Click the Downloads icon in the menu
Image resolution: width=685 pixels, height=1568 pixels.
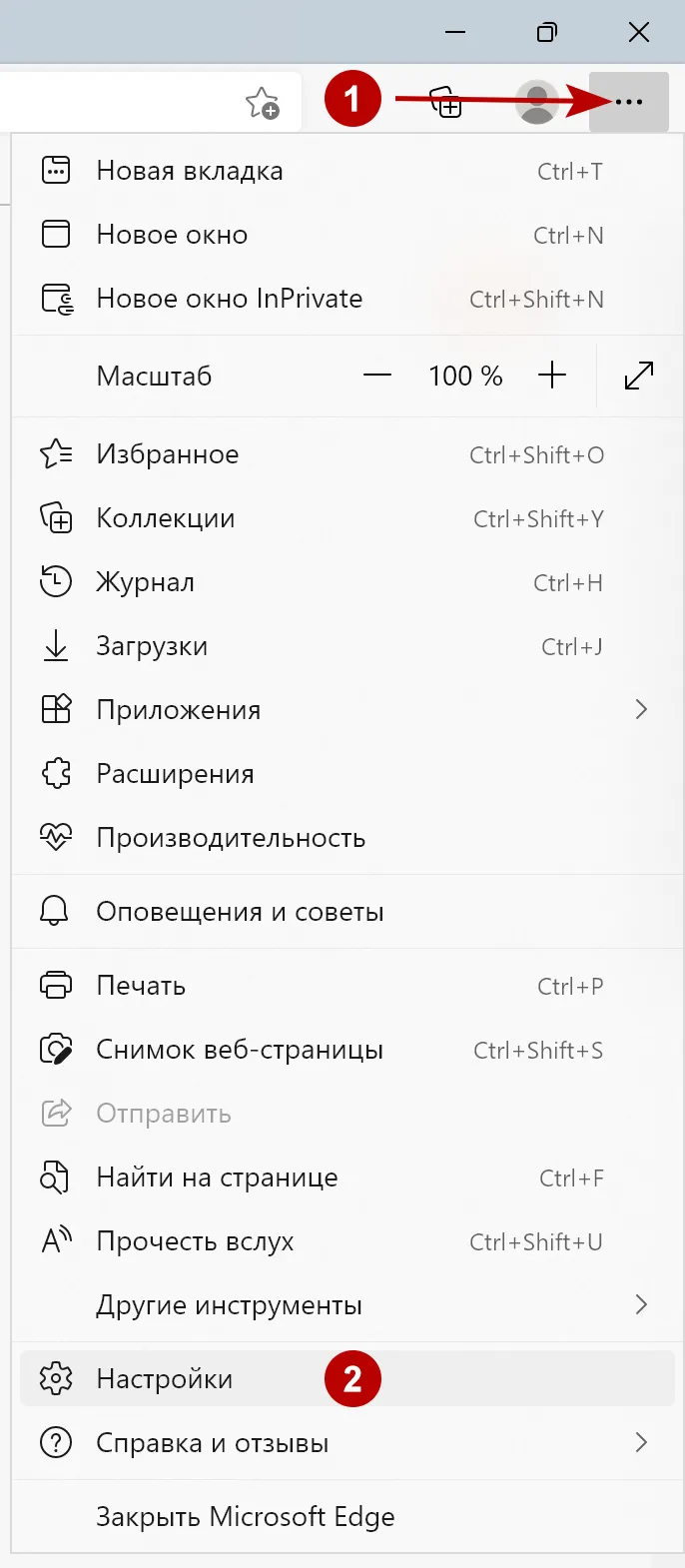(x=57, y=646)
